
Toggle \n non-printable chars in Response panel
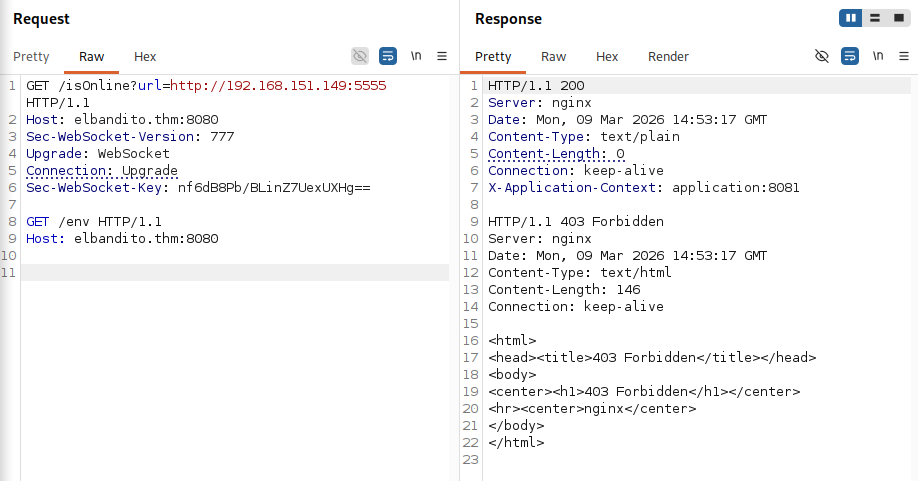click(878, 56)
